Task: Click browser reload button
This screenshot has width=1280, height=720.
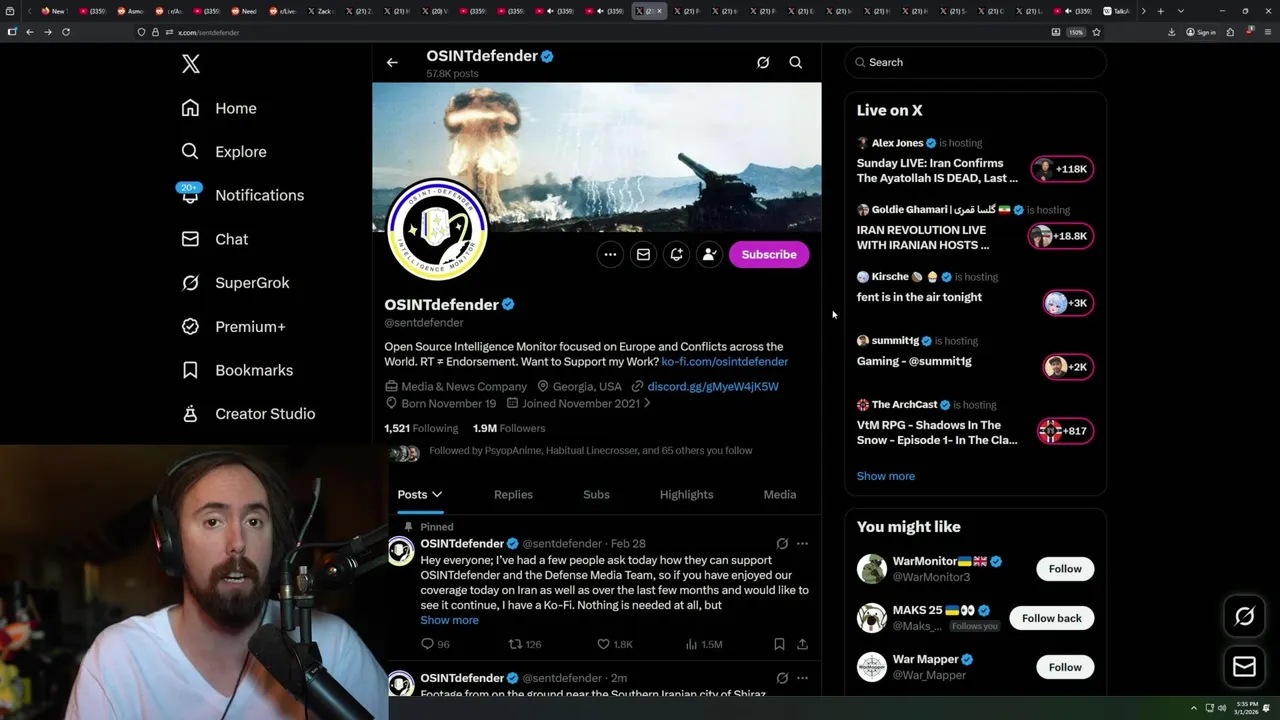Action: [x=66, y=32]
